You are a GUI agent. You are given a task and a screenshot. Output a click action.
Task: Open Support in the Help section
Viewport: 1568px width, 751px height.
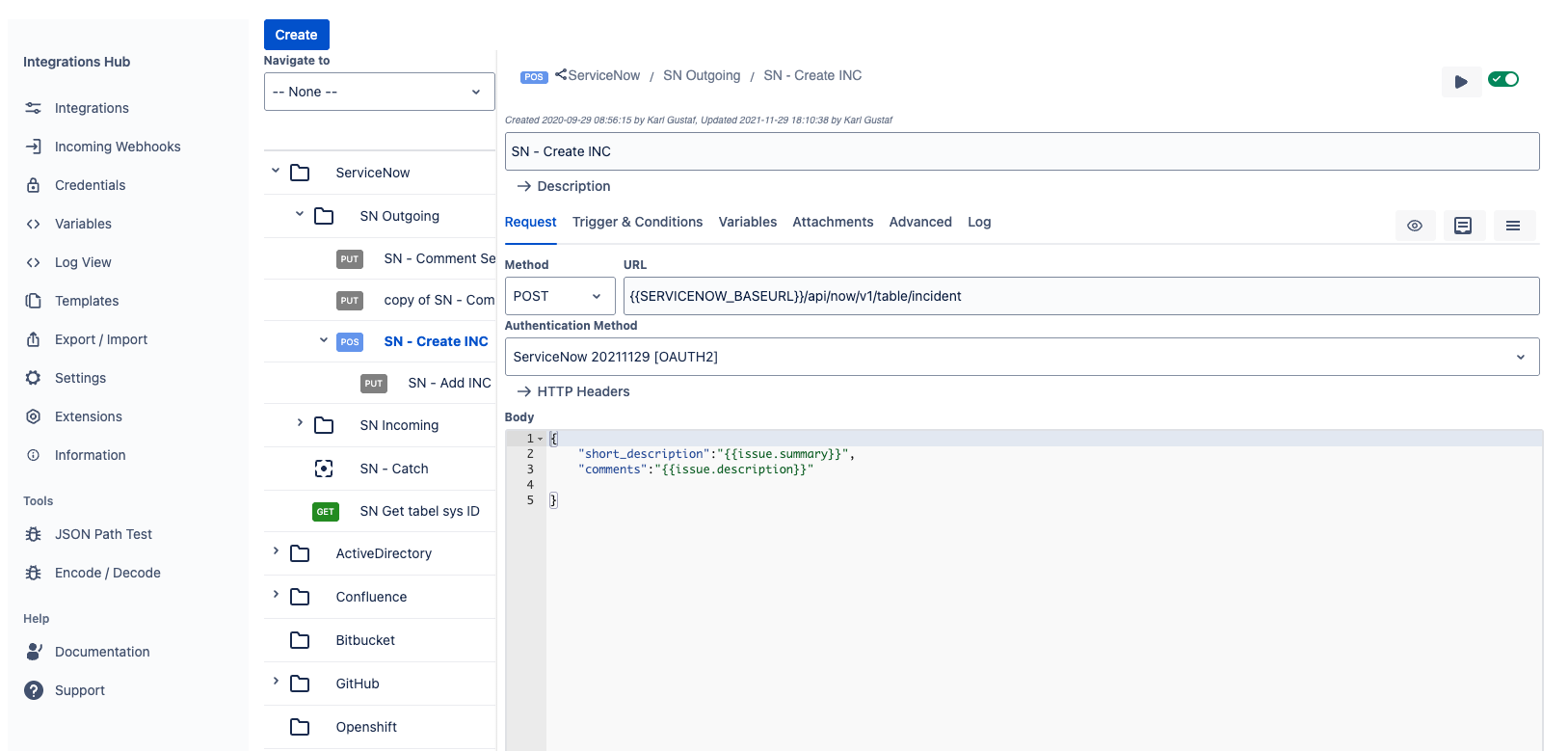[x=80, y=690]
